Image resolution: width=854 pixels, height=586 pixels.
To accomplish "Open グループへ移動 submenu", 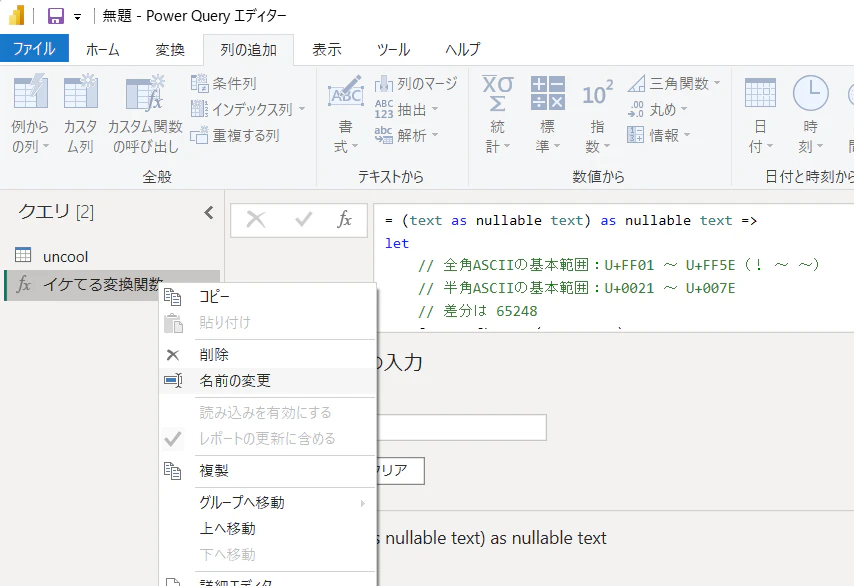I will click(x=267, y=503).
